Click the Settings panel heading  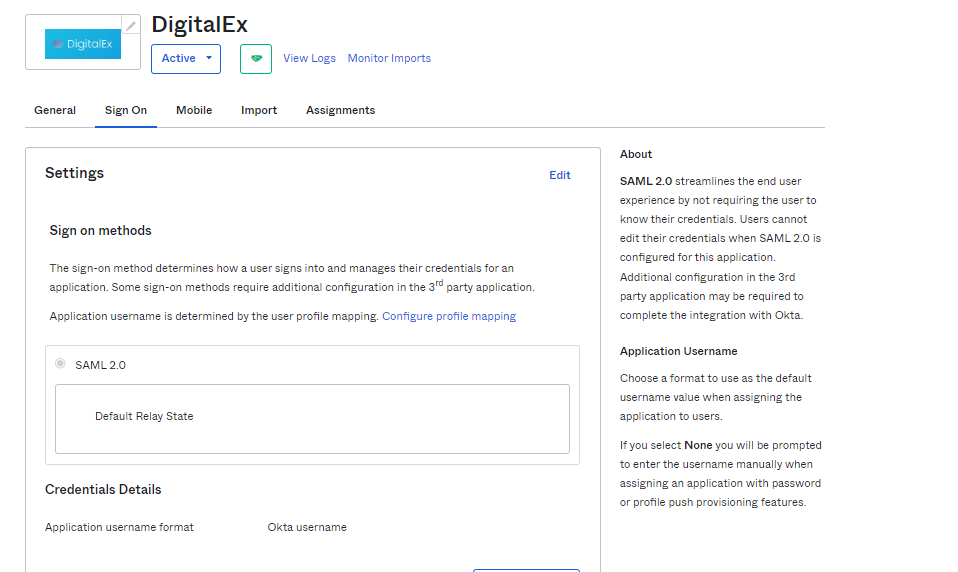74,174
